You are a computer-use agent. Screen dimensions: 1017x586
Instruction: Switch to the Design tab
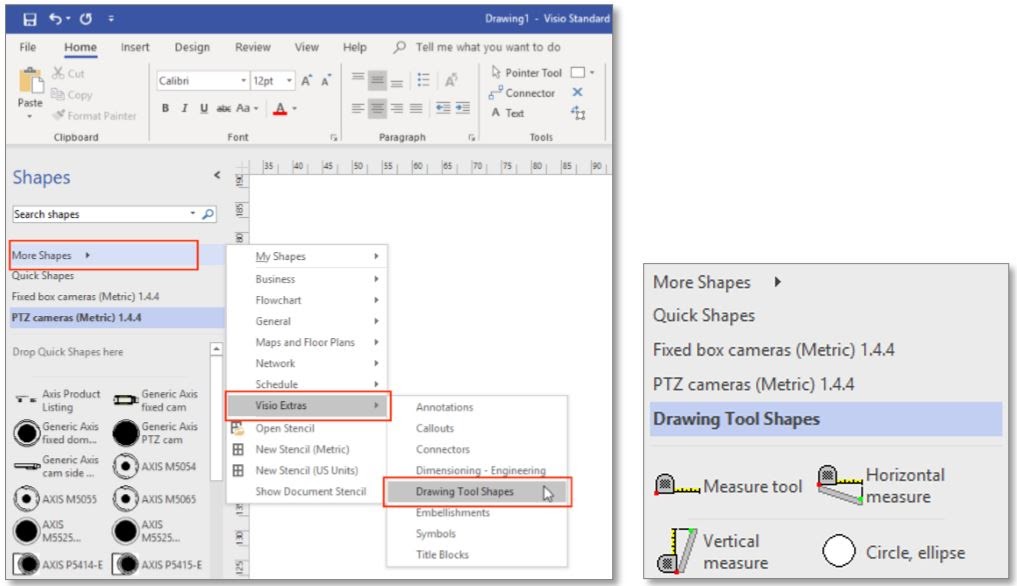[x=192, y=47]
